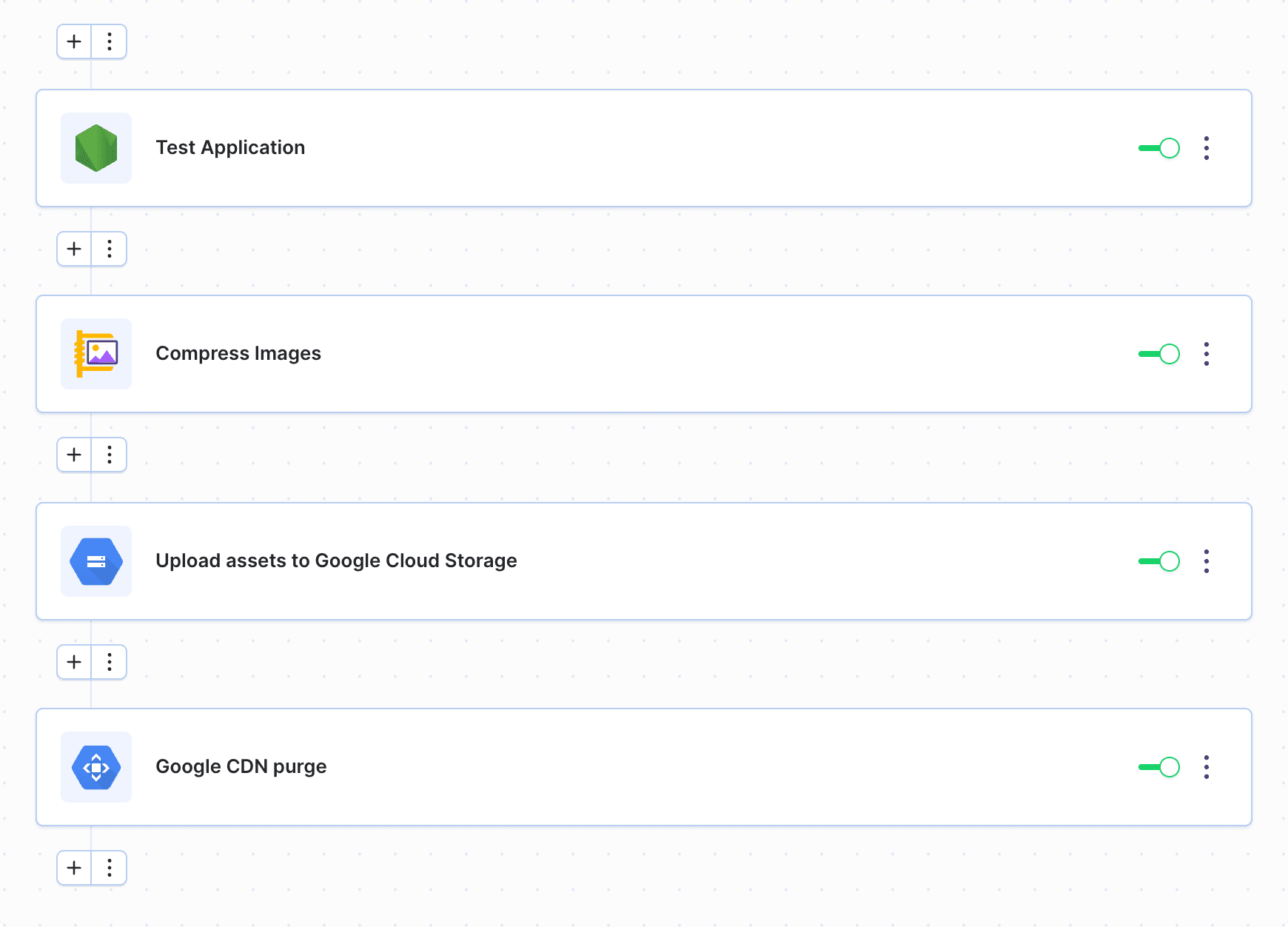This screenshot has width=1288, height=927.
Task: Click the Node.js Test Application icon
Action: 96,148
